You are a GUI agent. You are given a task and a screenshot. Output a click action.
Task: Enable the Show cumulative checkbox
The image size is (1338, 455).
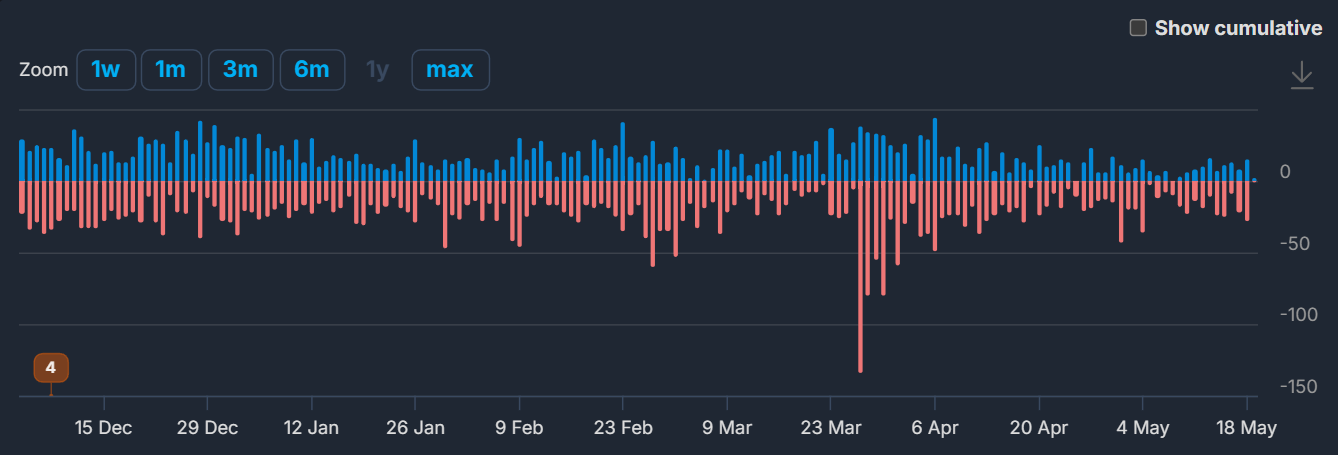pyautogui.click(x=1138, y=28)
